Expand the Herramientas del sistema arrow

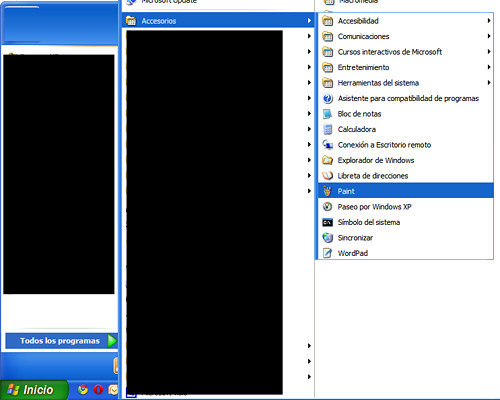click(x=489, y=83)
